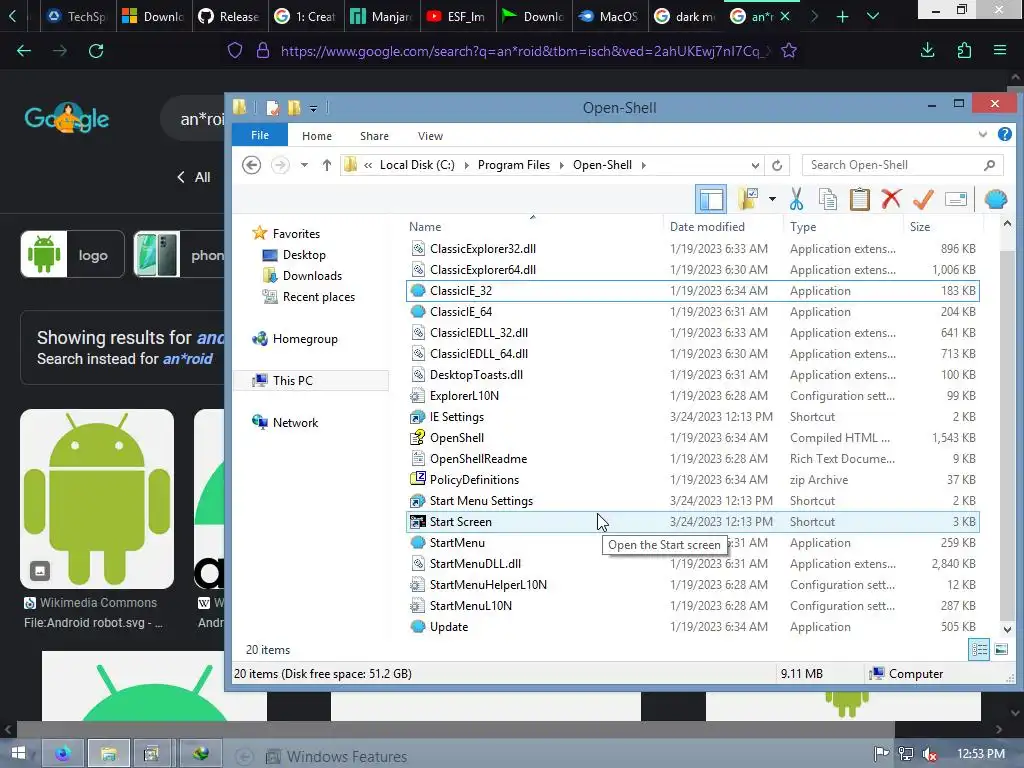Select the Update application file
Viewport: 1024px width, 768px height.
pos(692,627)
